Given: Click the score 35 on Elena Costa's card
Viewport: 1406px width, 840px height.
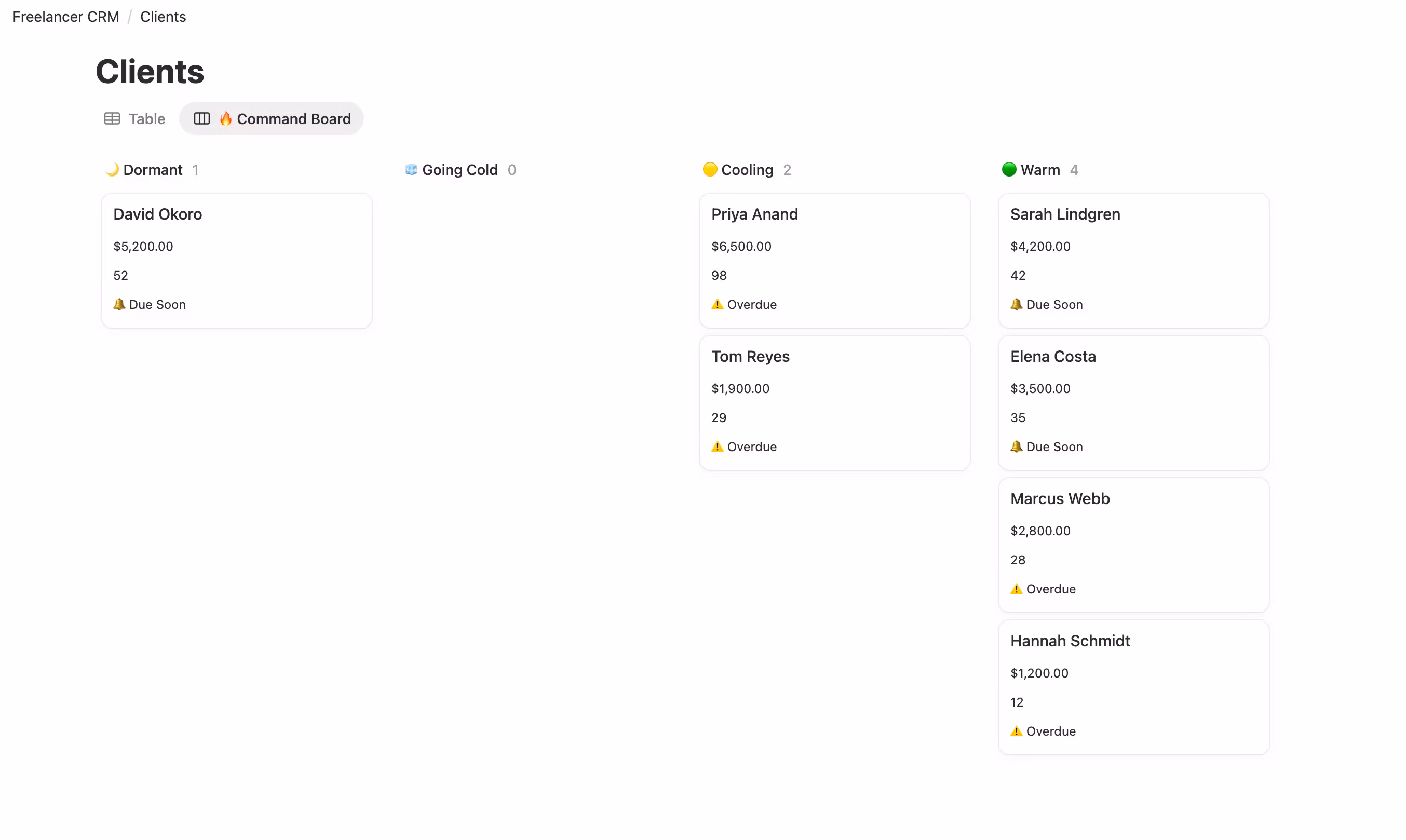Looking at the screenshot, I should tap(1018, 418).
